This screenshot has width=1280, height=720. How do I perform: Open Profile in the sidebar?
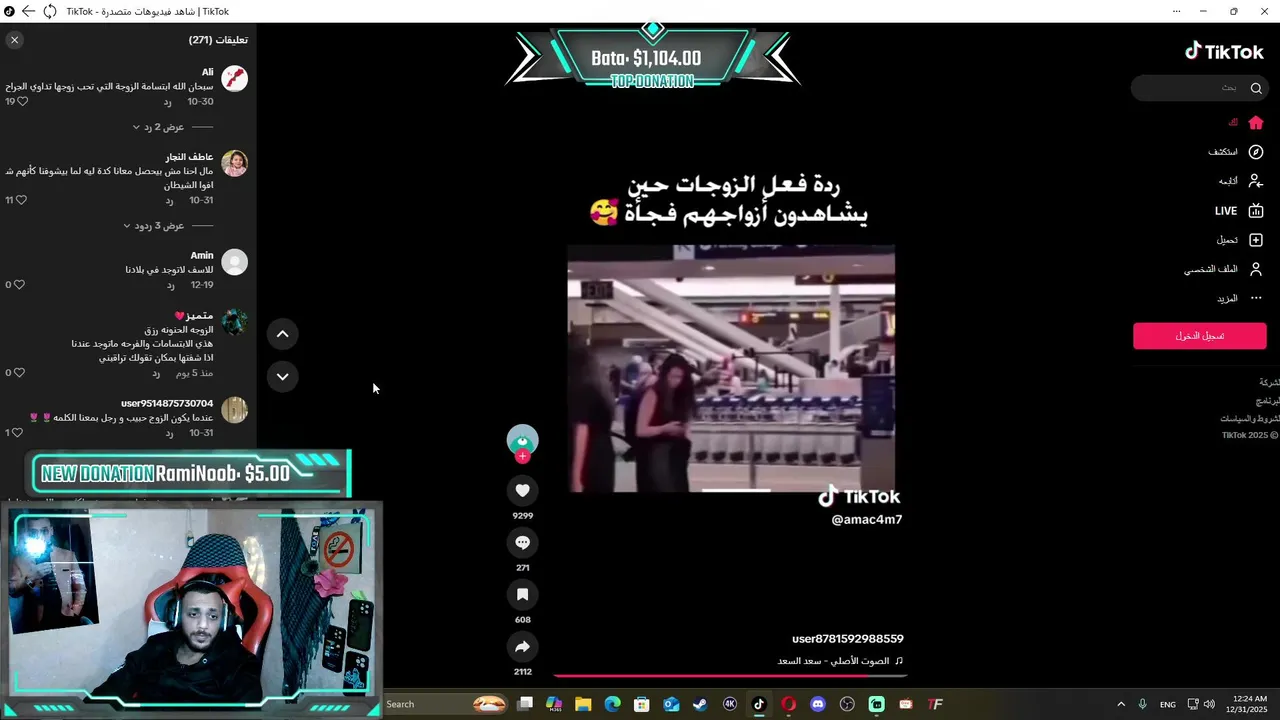1224,269
